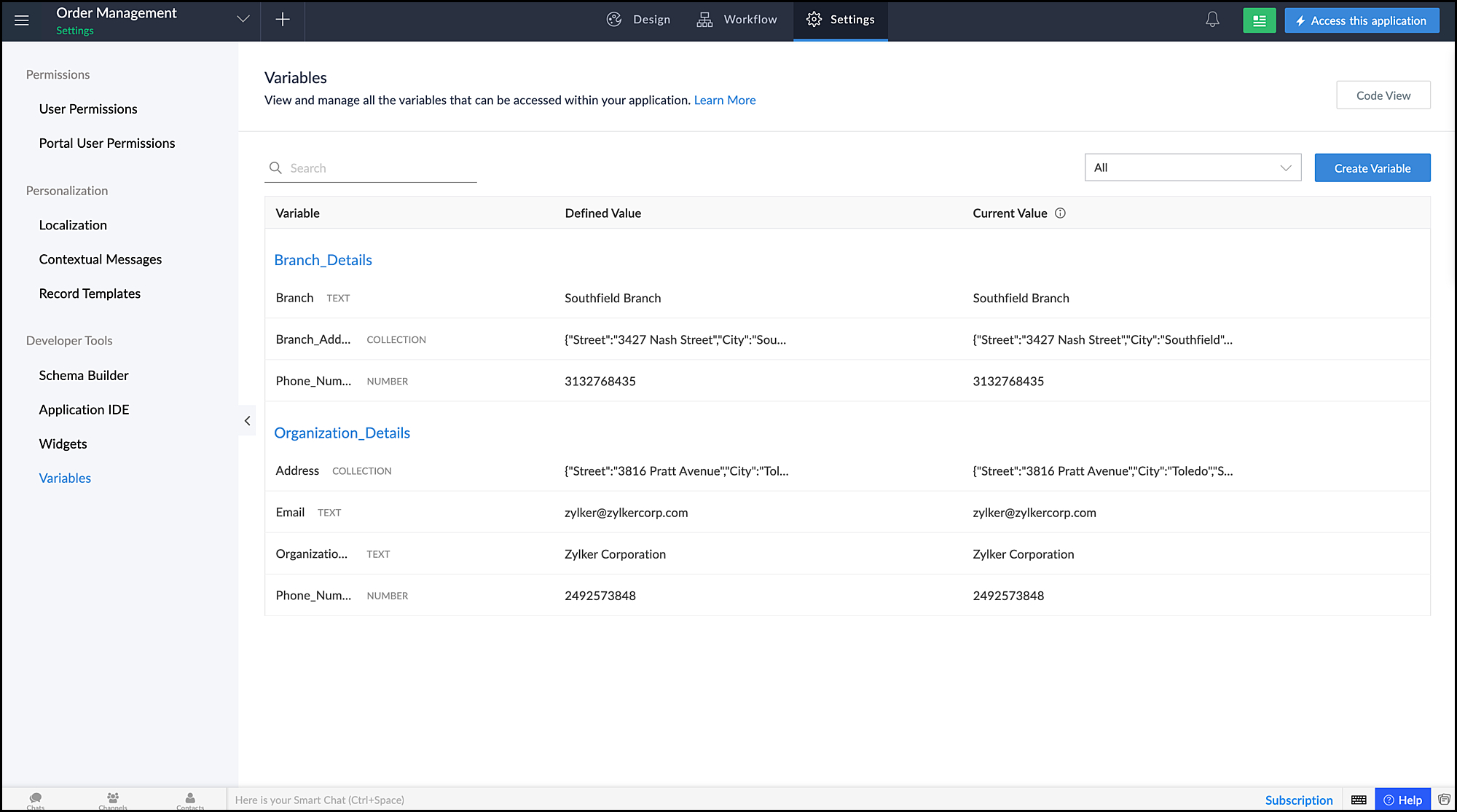Open Contacts in the bottom bar

point(190,800)
